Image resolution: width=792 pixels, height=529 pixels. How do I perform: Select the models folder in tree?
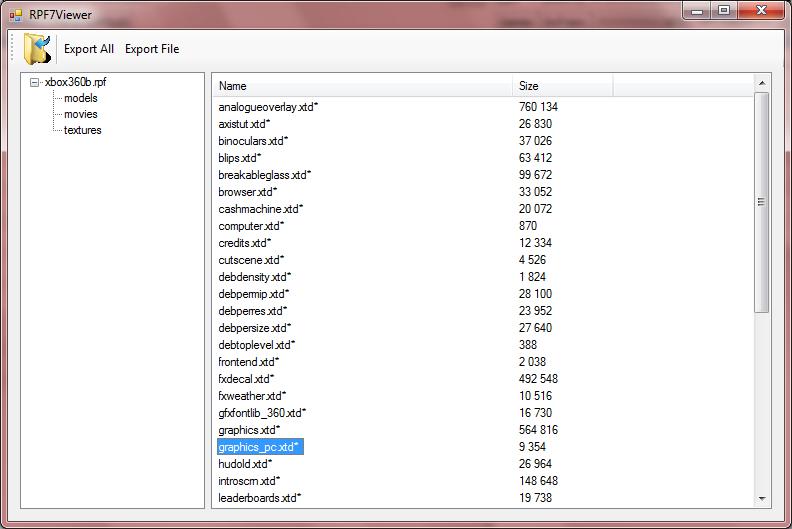pyautogui.click(x=81, y=98)
